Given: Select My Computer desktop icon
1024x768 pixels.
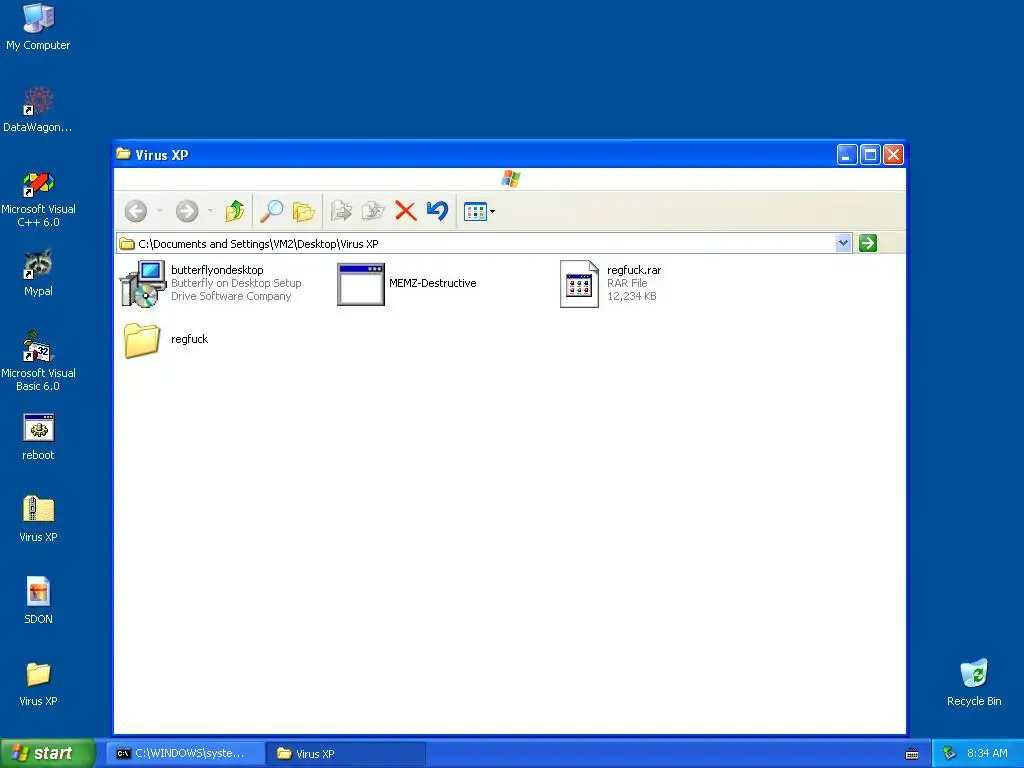Looking at the screenshot, I should (38, 18).
